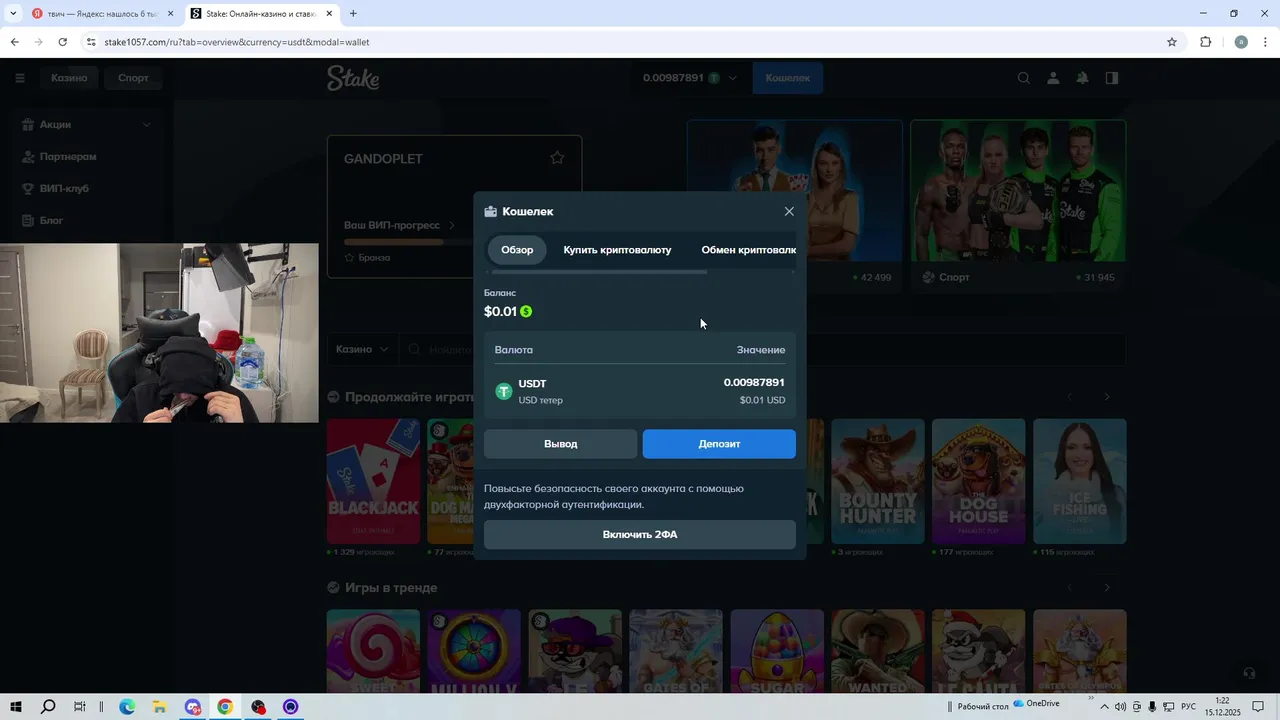Open Windows taskbar search
This screenshot has height=720, width=1280.
click(47, 707)
